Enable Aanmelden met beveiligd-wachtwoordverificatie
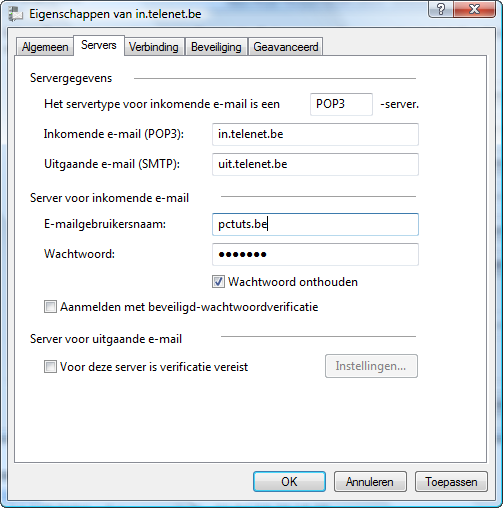503x508 pixels. (50, 307)
